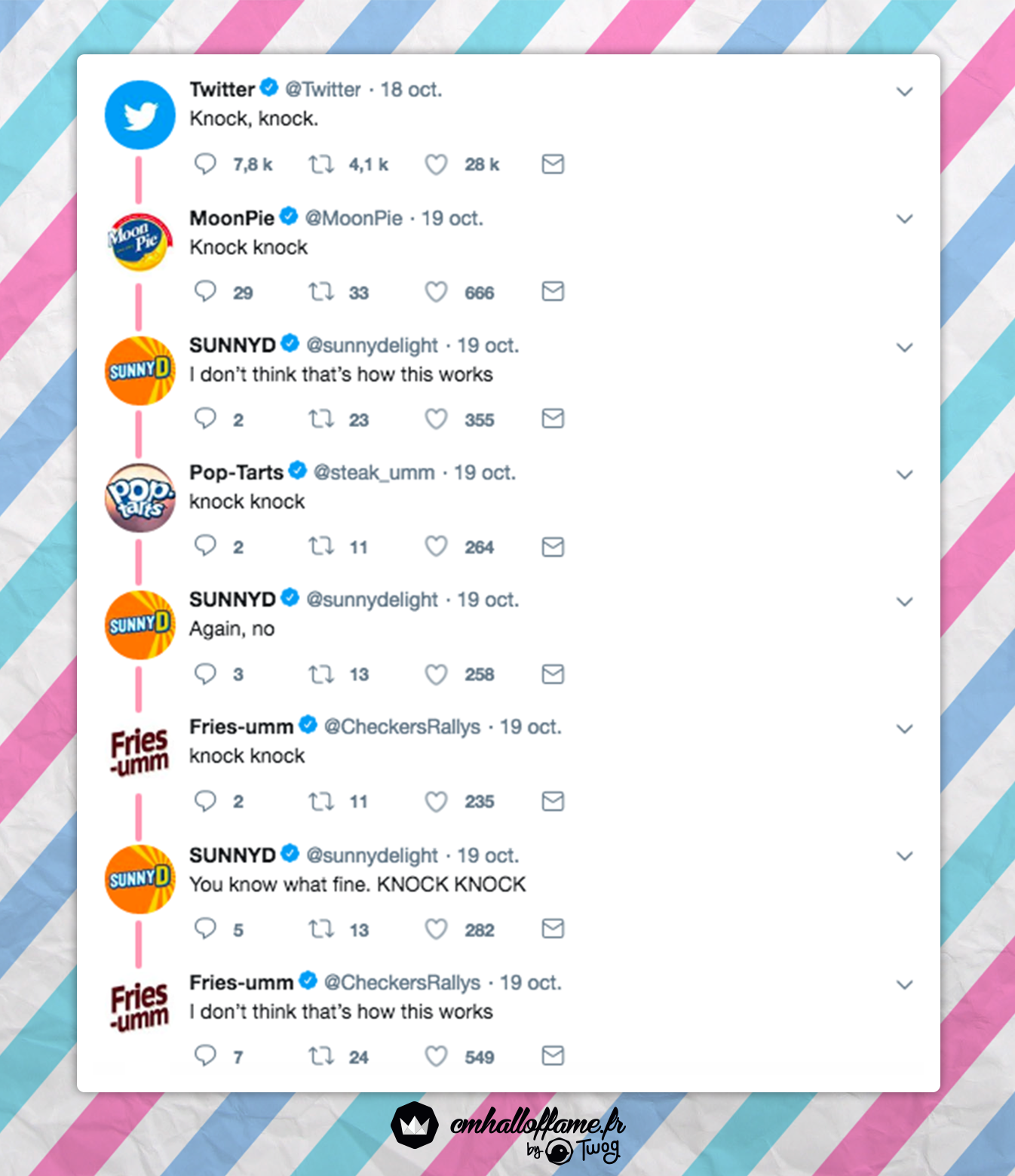The image size is (1015, 1176).
Task: Open the @MoonPie profile handle link
Action: 354,219
